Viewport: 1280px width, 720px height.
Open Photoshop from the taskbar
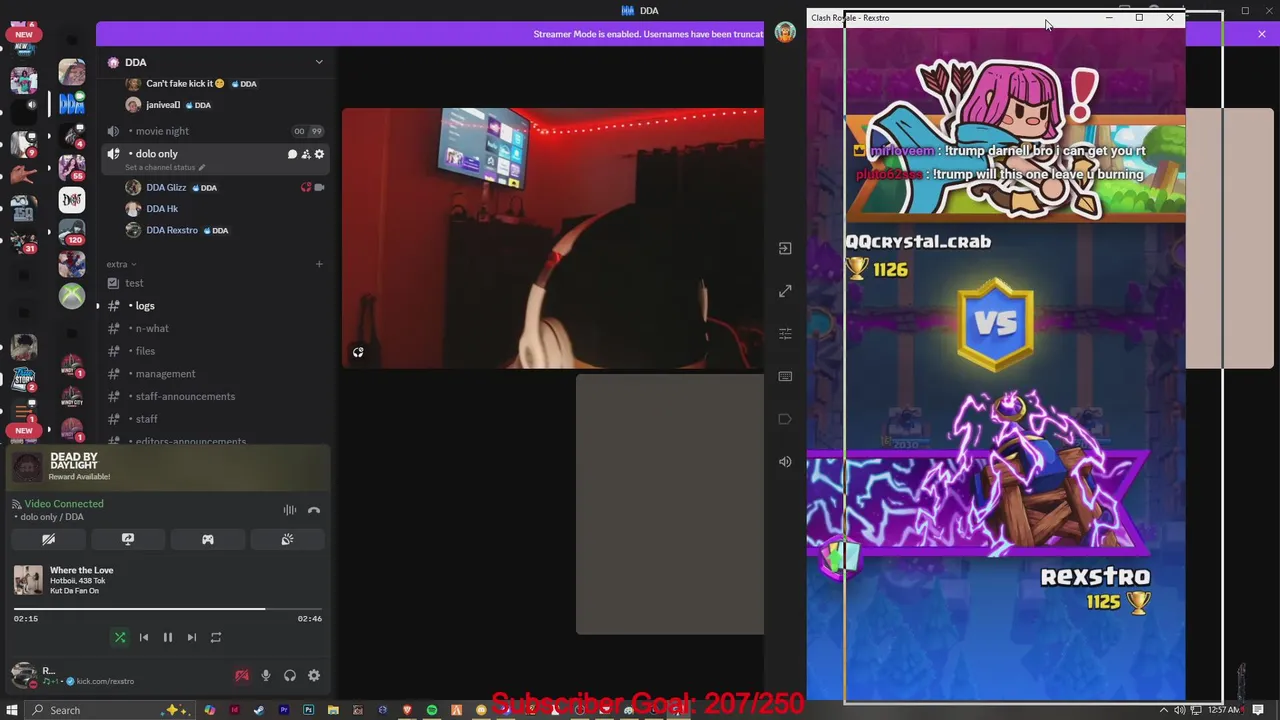(309, 710)
